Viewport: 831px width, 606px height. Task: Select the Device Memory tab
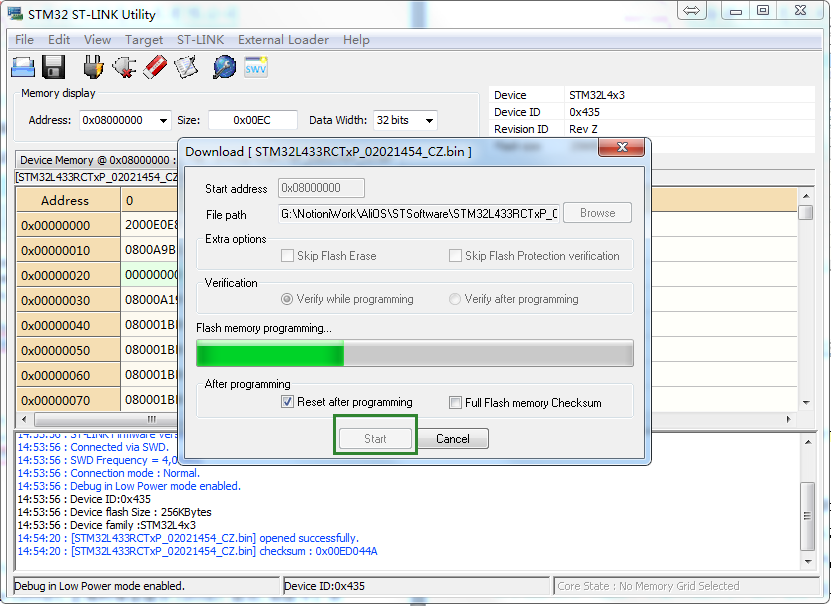click(x=96, y=160)
